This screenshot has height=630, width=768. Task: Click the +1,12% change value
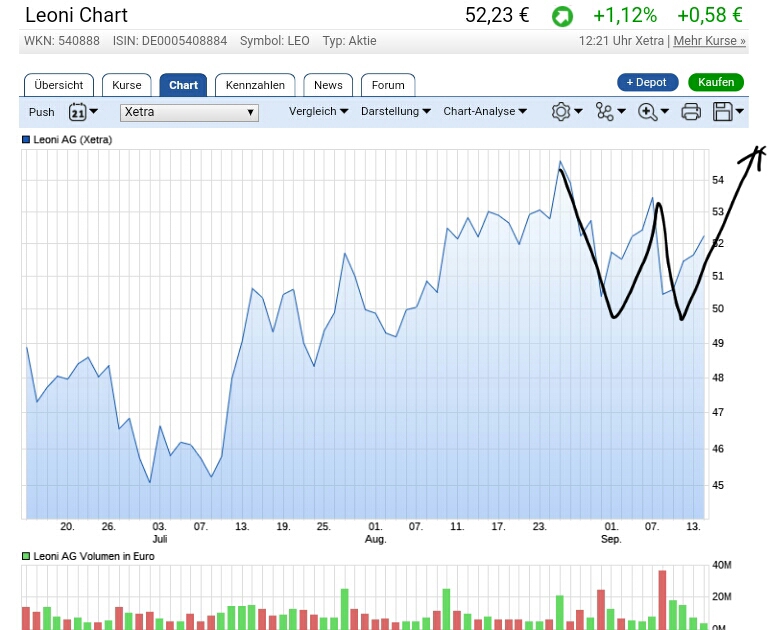(625, 15)
